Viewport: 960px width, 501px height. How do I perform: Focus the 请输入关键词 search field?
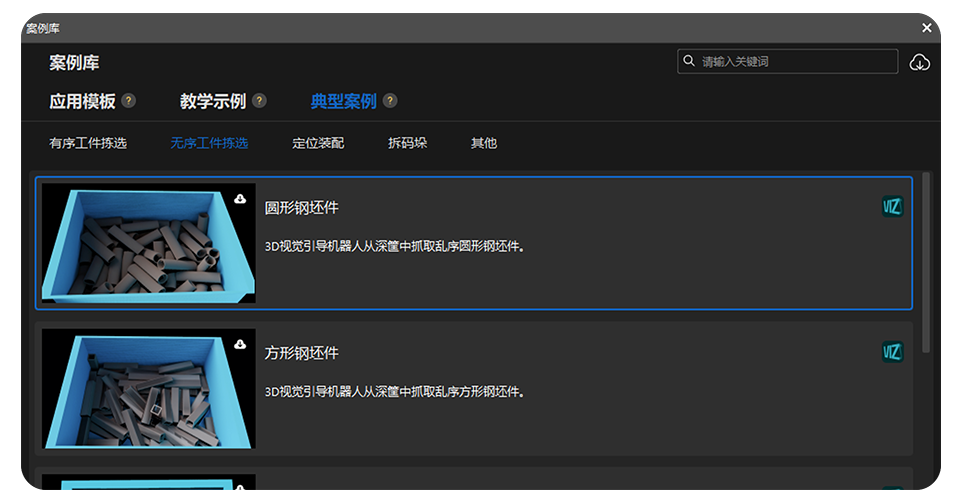(787, 61)
